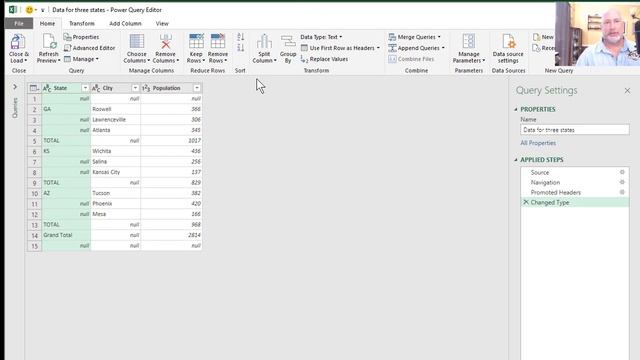Viewport: 640px width, 360px height.
Task: Click the Wichita cell
Action: [116, 151]
